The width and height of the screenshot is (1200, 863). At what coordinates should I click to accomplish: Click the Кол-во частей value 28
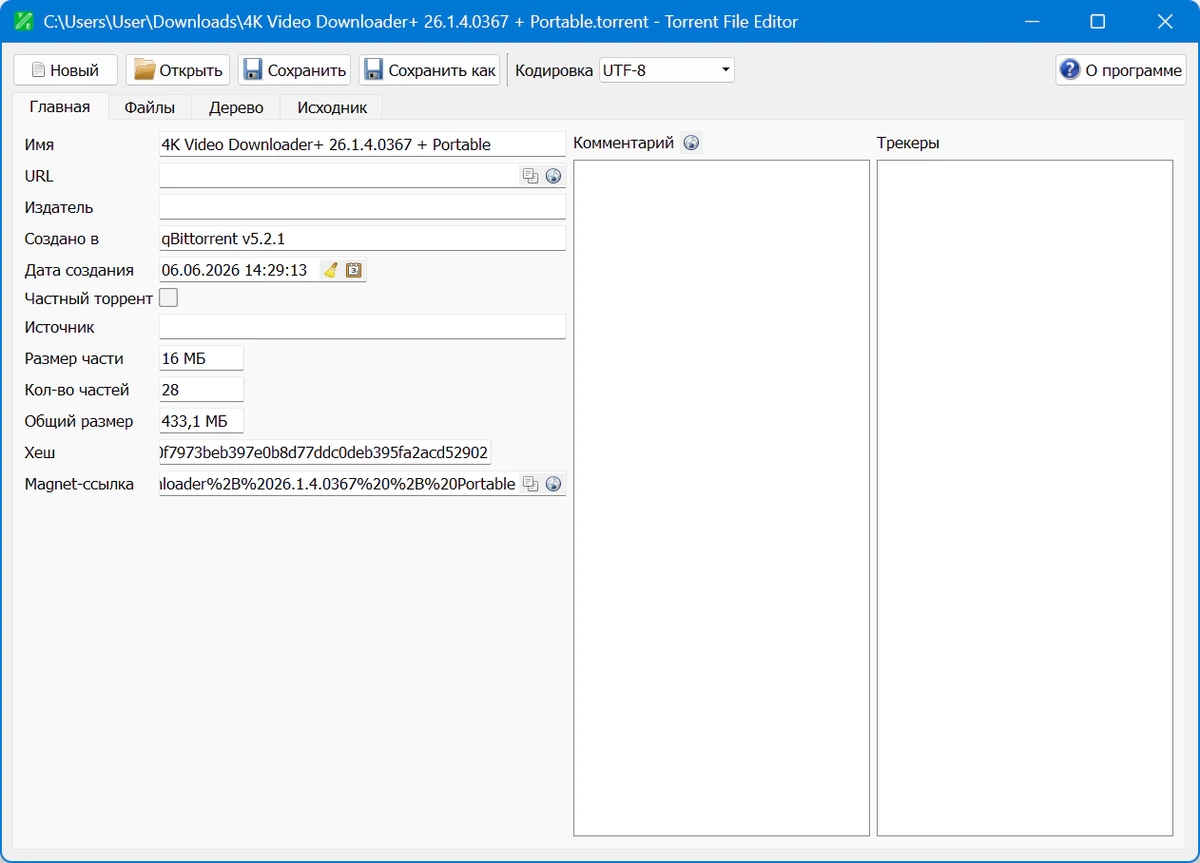pos(201,390)
